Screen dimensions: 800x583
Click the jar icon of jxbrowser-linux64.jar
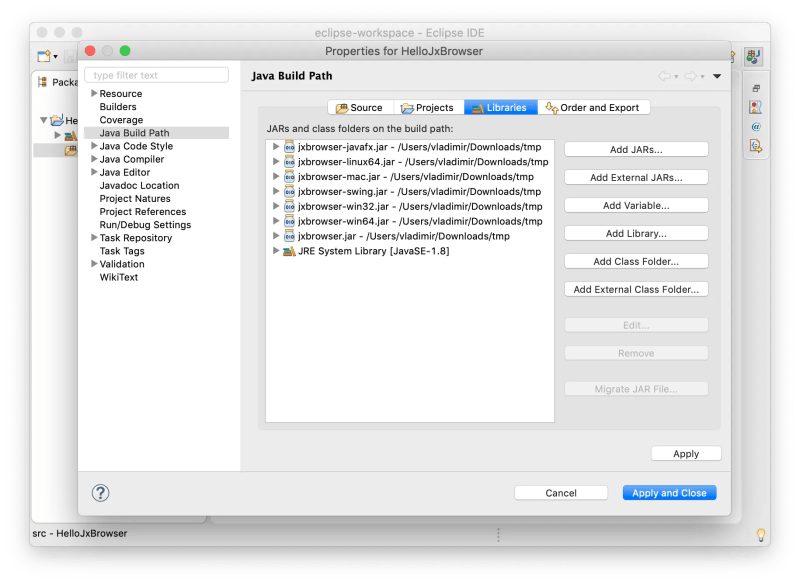(x=289, y=162)
